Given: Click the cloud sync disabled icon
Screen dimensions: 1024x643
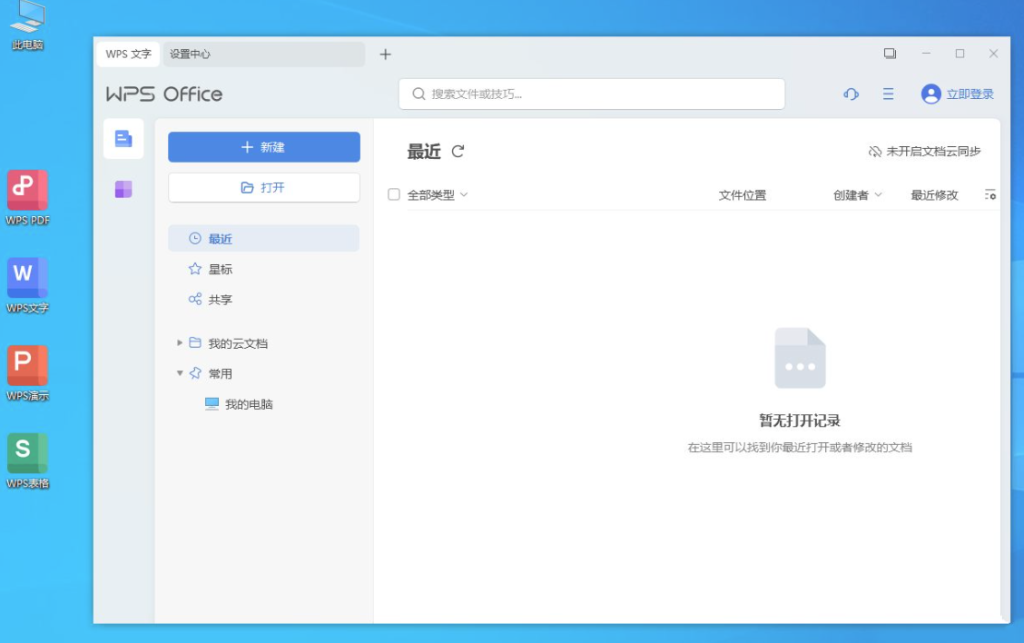Looking at the screenshot, I should tap(874, 151).
